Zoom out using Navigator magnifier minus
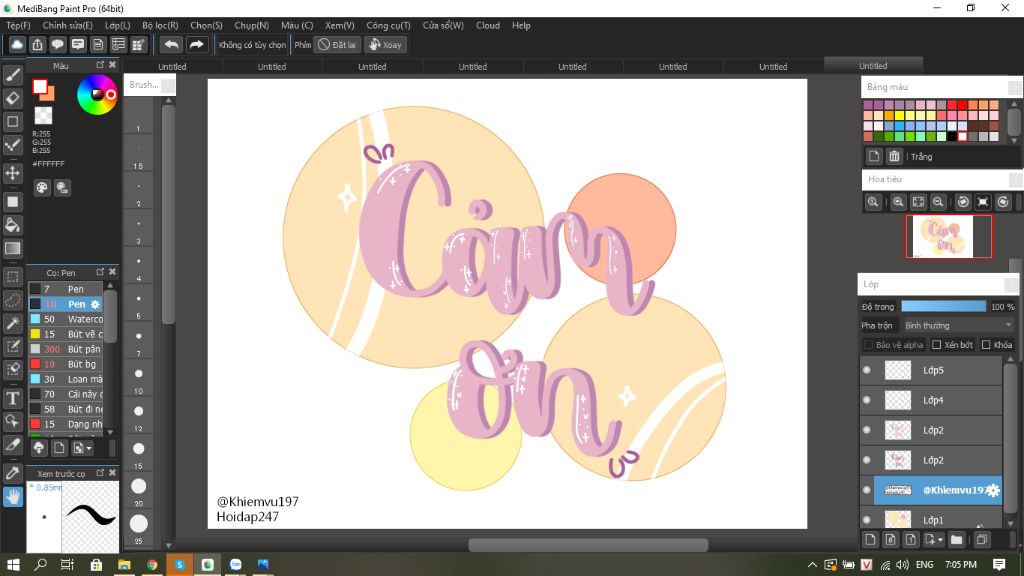Viewport: 1024px width, 576px height. click(x=938, y=202)
